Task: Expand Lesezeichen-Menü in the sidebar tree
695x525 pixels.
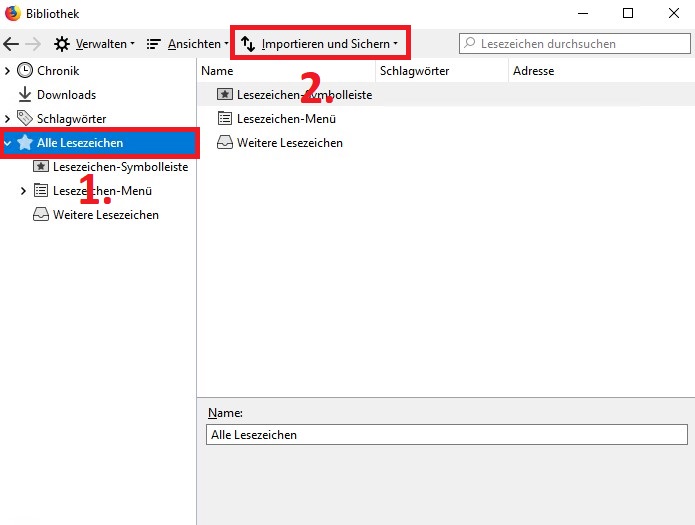Action: click(x=24, y=191)
